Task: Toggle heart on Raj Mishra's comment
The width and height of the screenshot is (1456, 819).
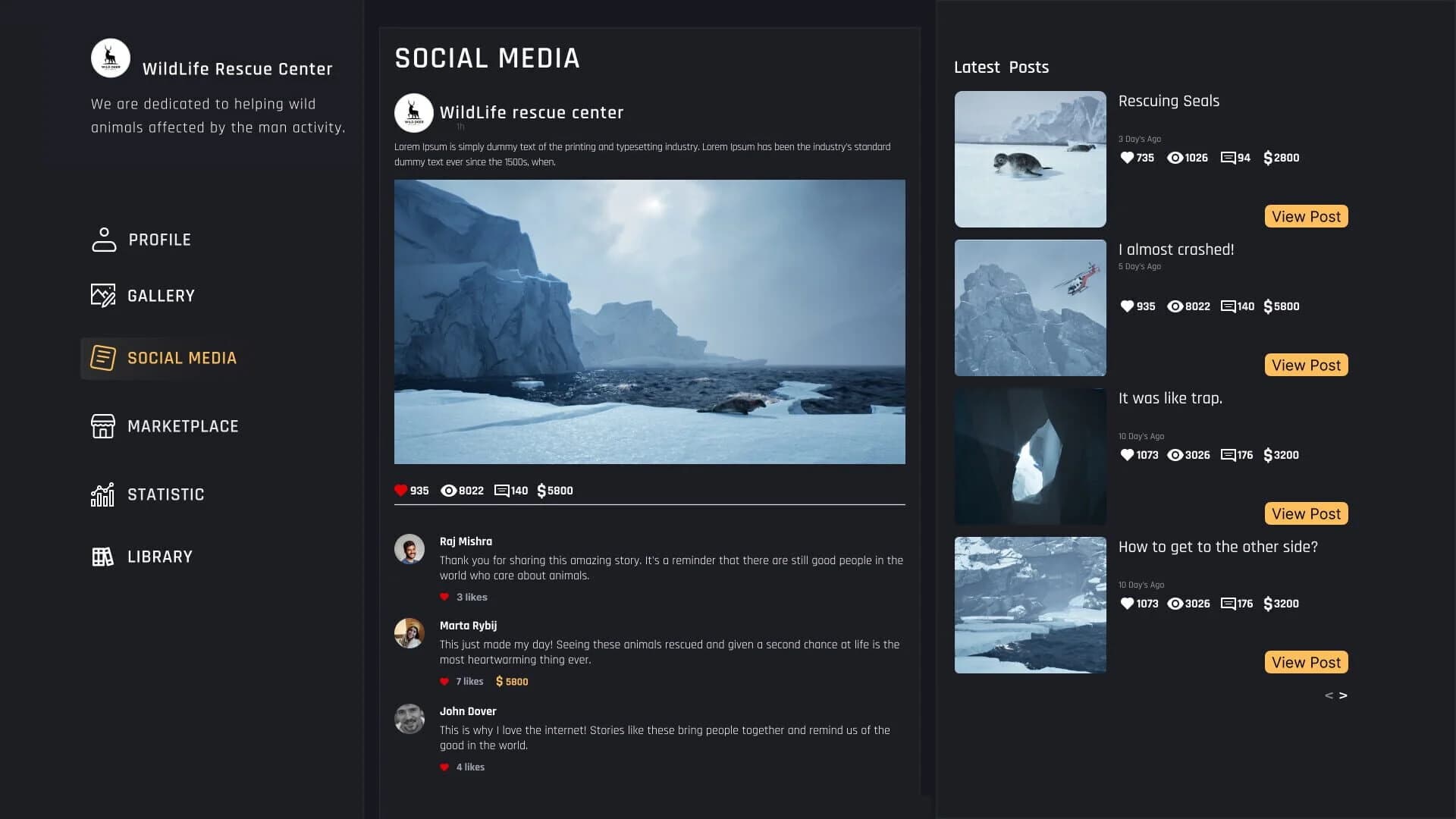Action: (x=444, y=598)
